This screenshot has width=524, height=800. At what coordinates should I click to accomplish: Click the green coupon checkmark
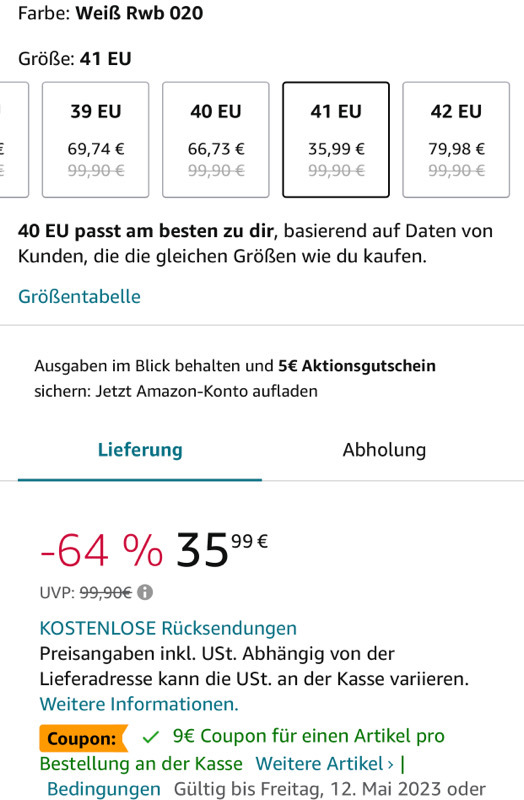(151, 737)
